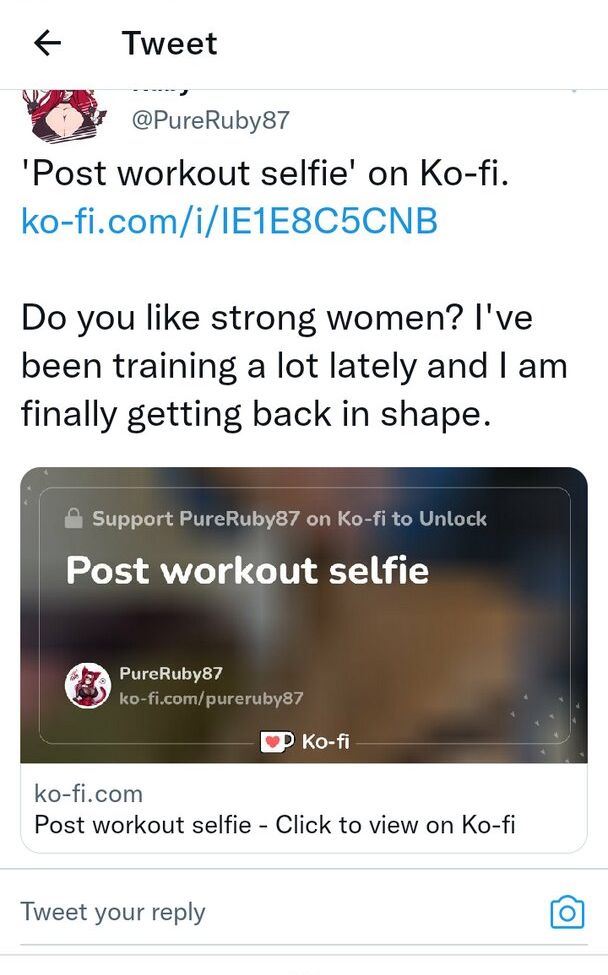The height and width of the screenshot is (975, 608).
Task: Click the lock icon on Ko-fi card
Action: pyautogui.click(x=74, y=518)
